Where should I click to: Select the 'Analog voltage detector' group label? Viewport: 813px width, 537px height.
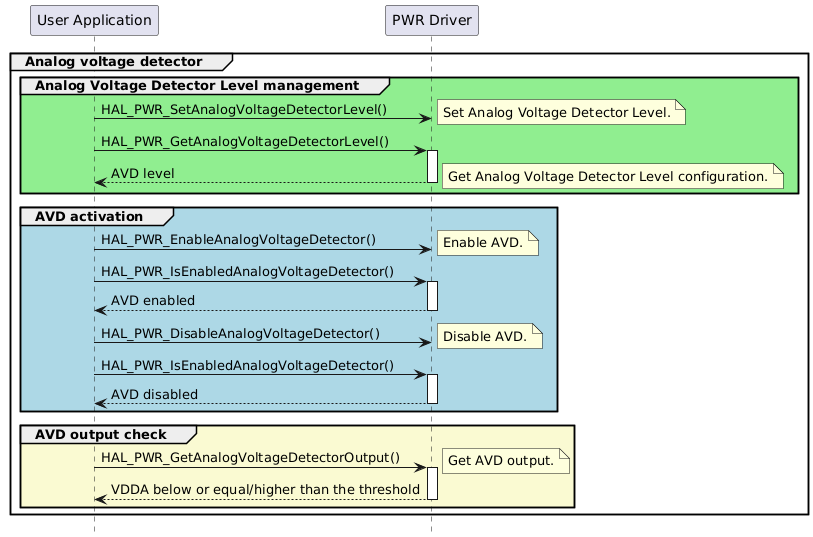point(114,62)
